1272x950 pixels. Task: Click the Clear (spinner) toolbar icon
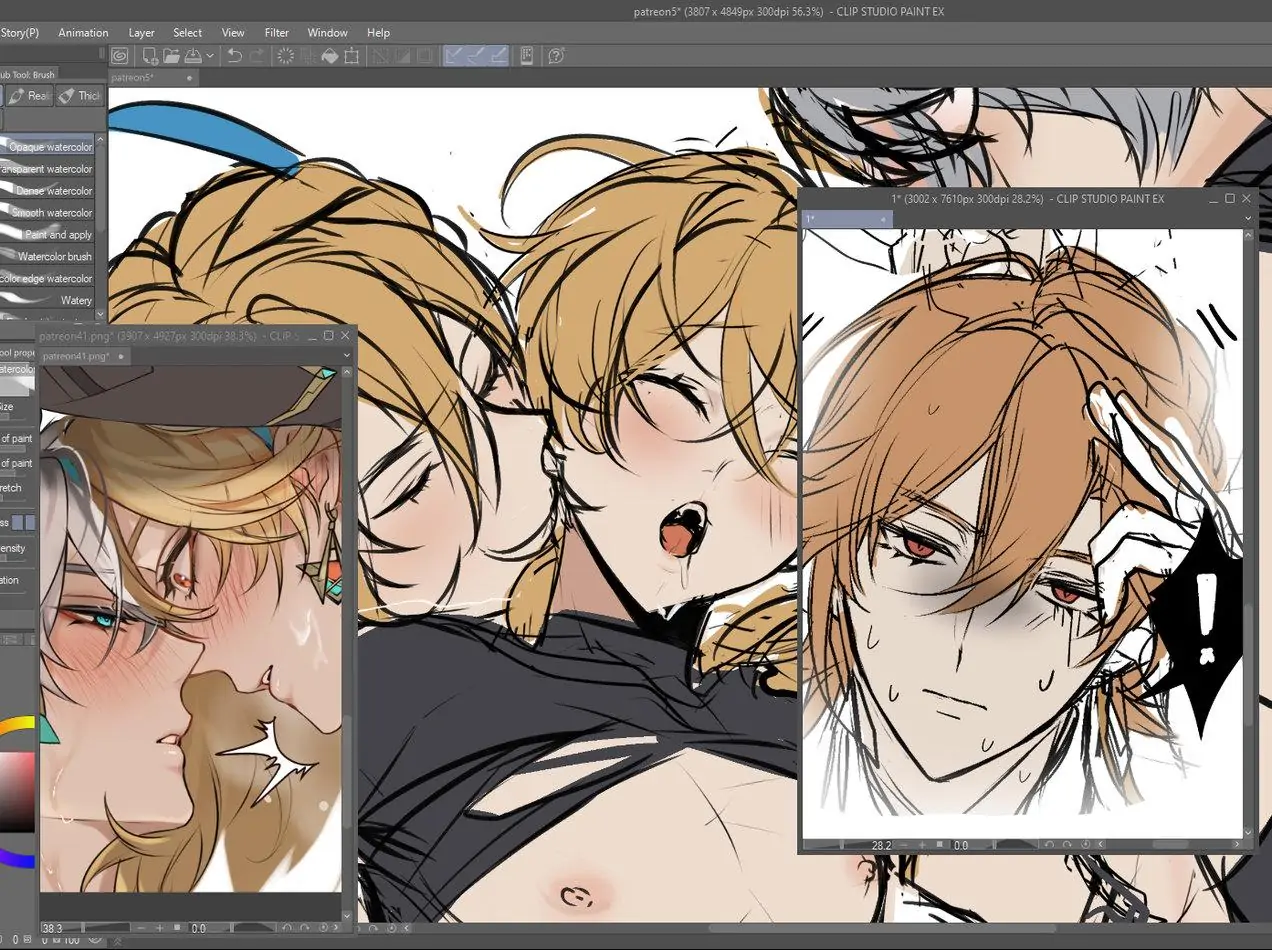coord(285,56)
